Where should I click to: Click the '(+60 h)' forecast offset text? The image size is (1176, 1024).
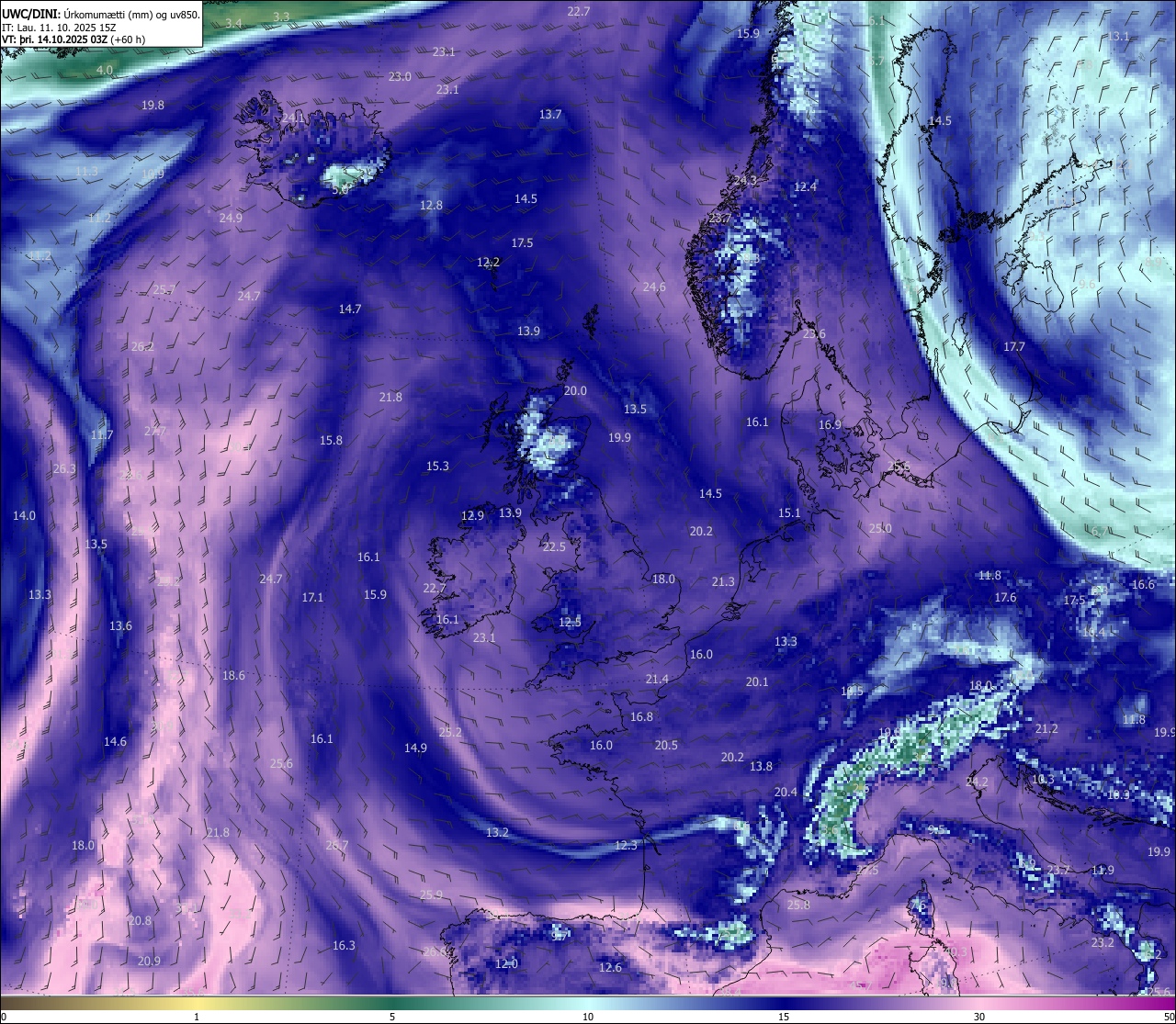(x=128, y=39)
